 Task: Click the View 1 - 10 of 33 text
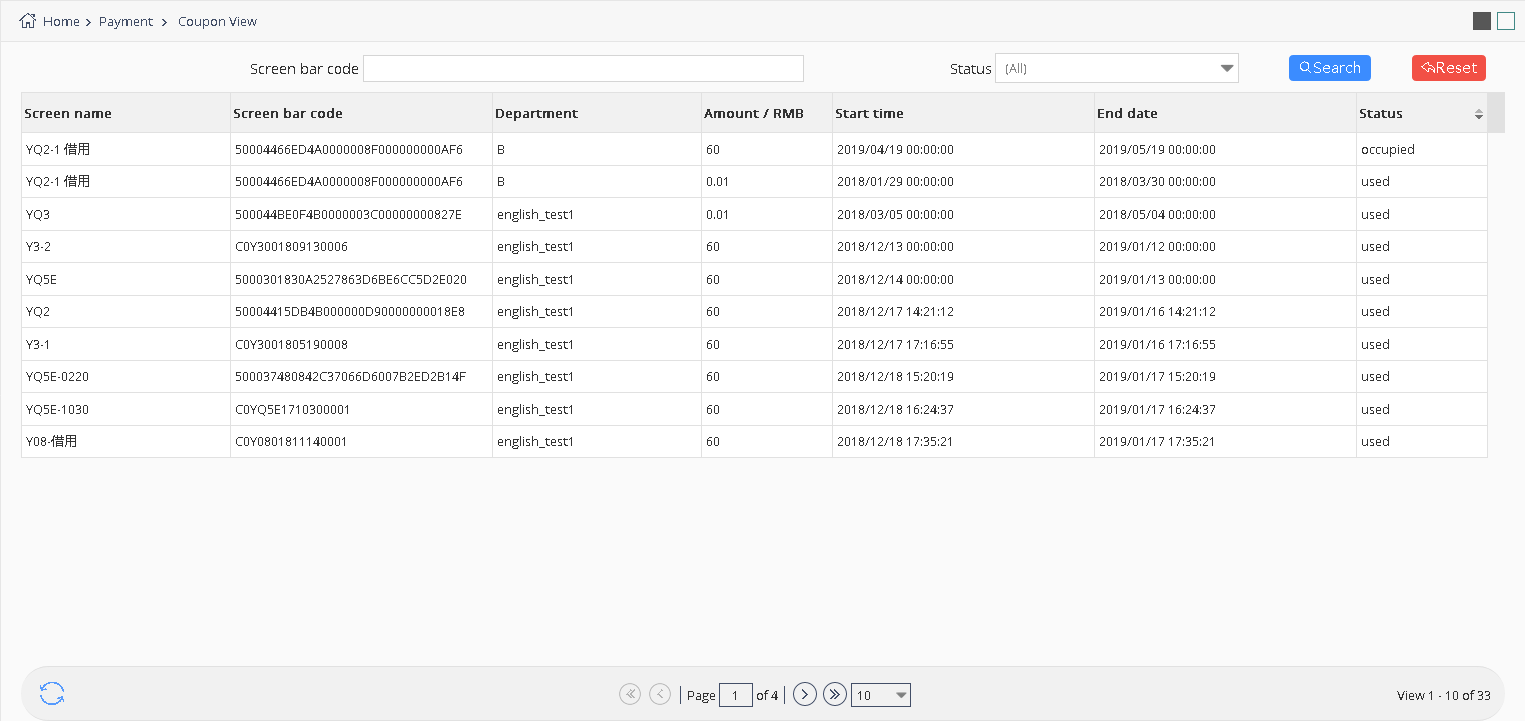1444,696
